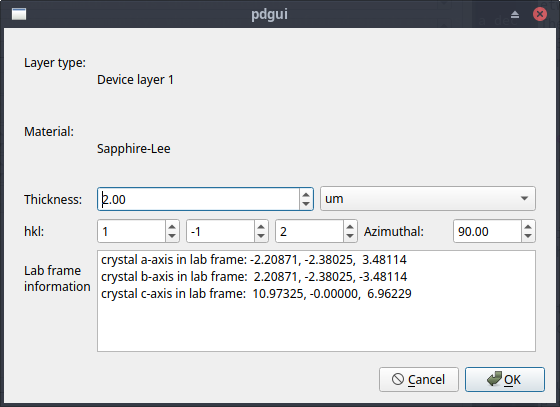
Task: Click the Thickness input field
Action: tap(199, 199)
